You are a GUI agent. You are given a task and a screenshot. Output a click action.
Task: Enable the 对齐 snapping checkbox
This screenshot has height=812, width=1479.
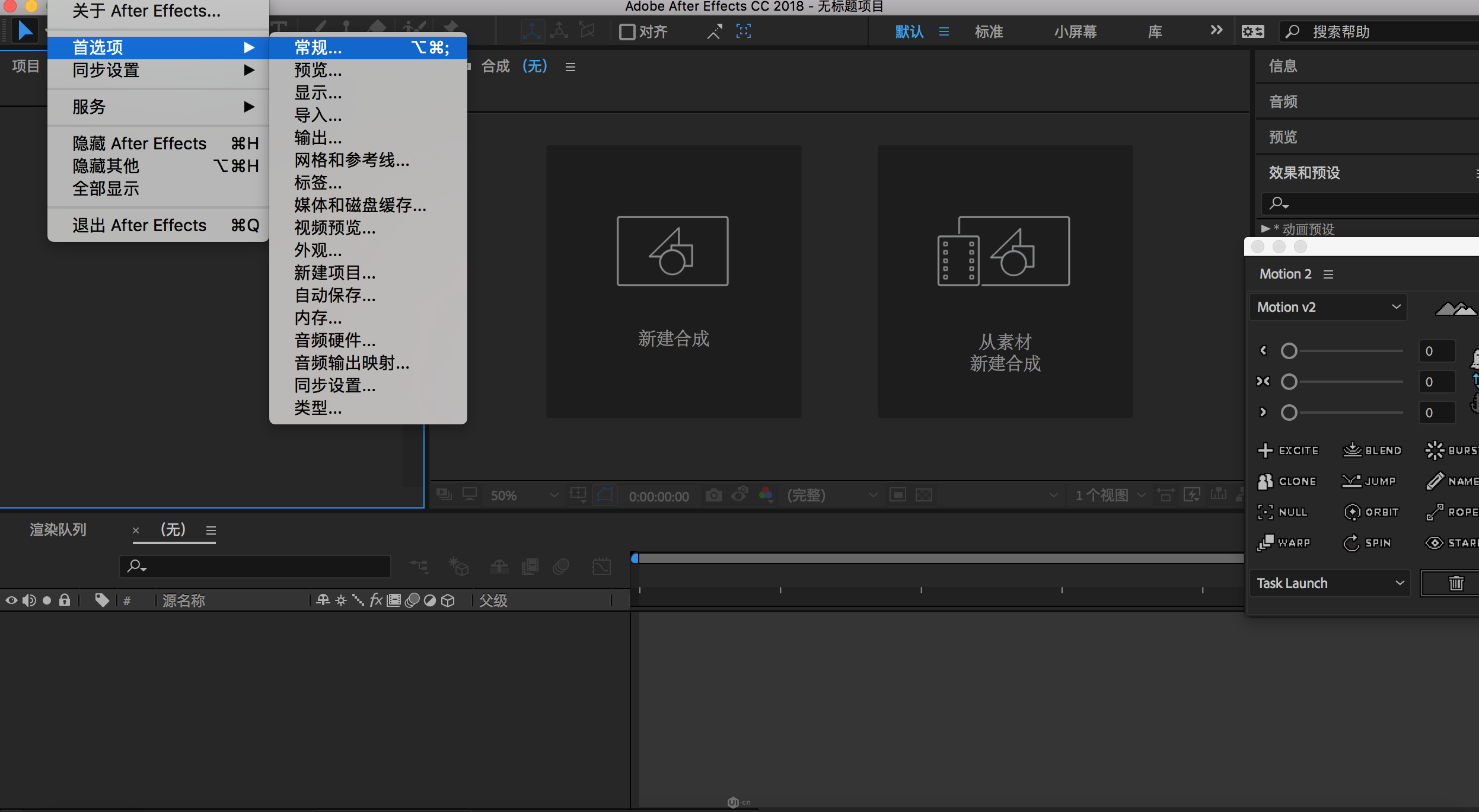coord(627,31)
